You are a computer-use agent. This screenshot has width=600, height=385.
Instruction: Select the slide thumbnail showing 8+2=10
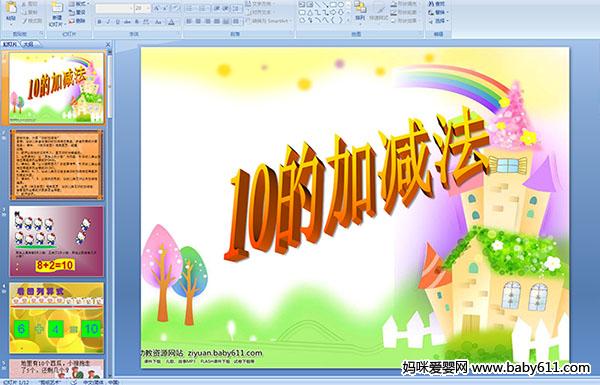(57, 241)
